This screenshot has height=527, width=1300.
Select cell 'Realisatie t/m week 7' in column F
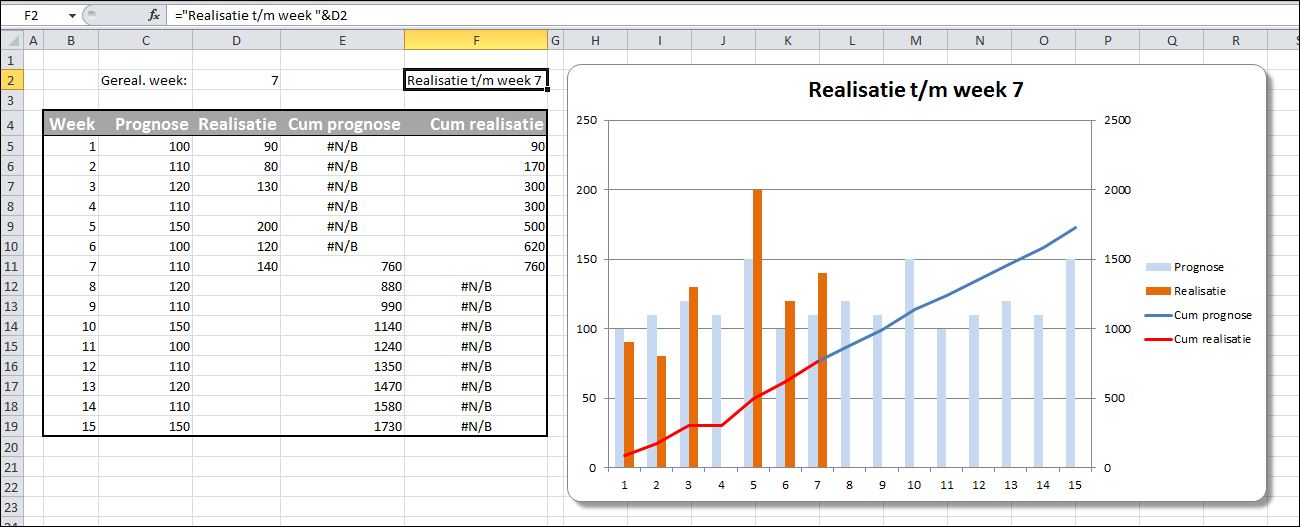point(476,80)
